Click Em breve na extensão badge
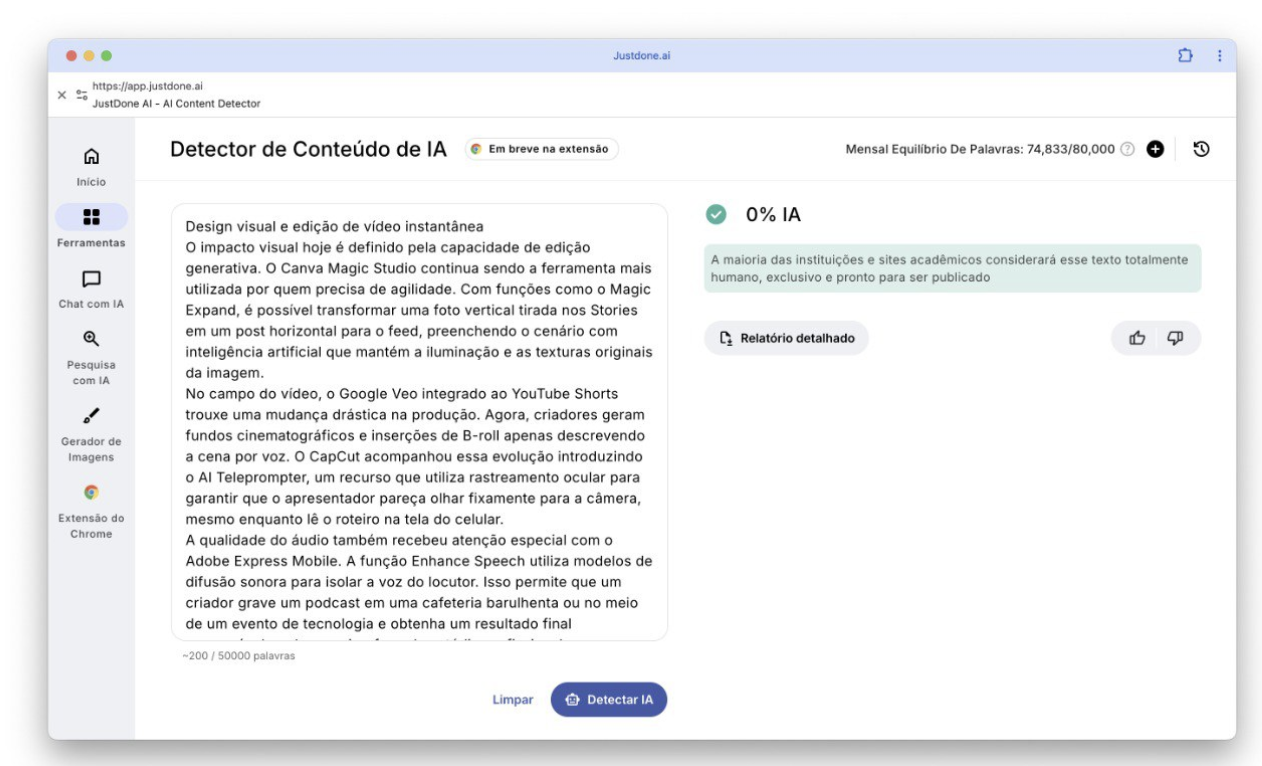Image resolution: width=1262 pixels, height=766 pixels. tap(541, 149)
